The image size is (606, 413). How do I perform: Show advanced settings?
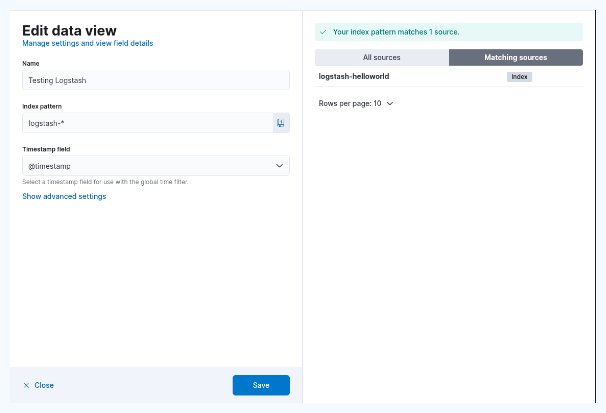coord(64,196)
